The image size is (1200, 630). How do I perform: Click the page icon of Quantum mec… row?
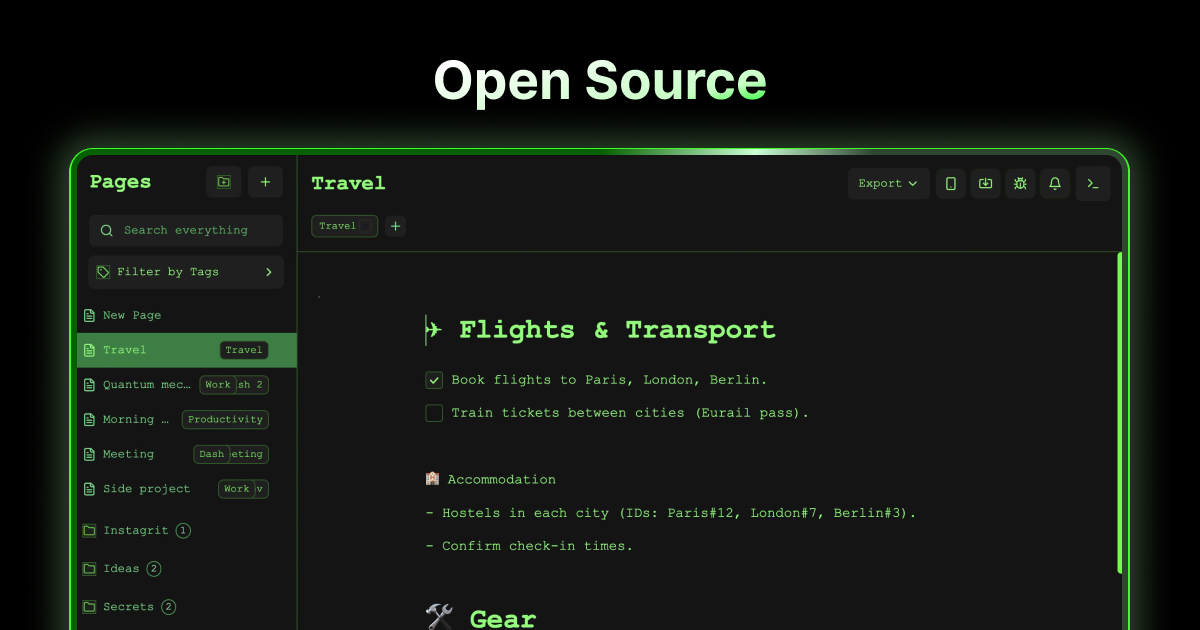[90, 385]
